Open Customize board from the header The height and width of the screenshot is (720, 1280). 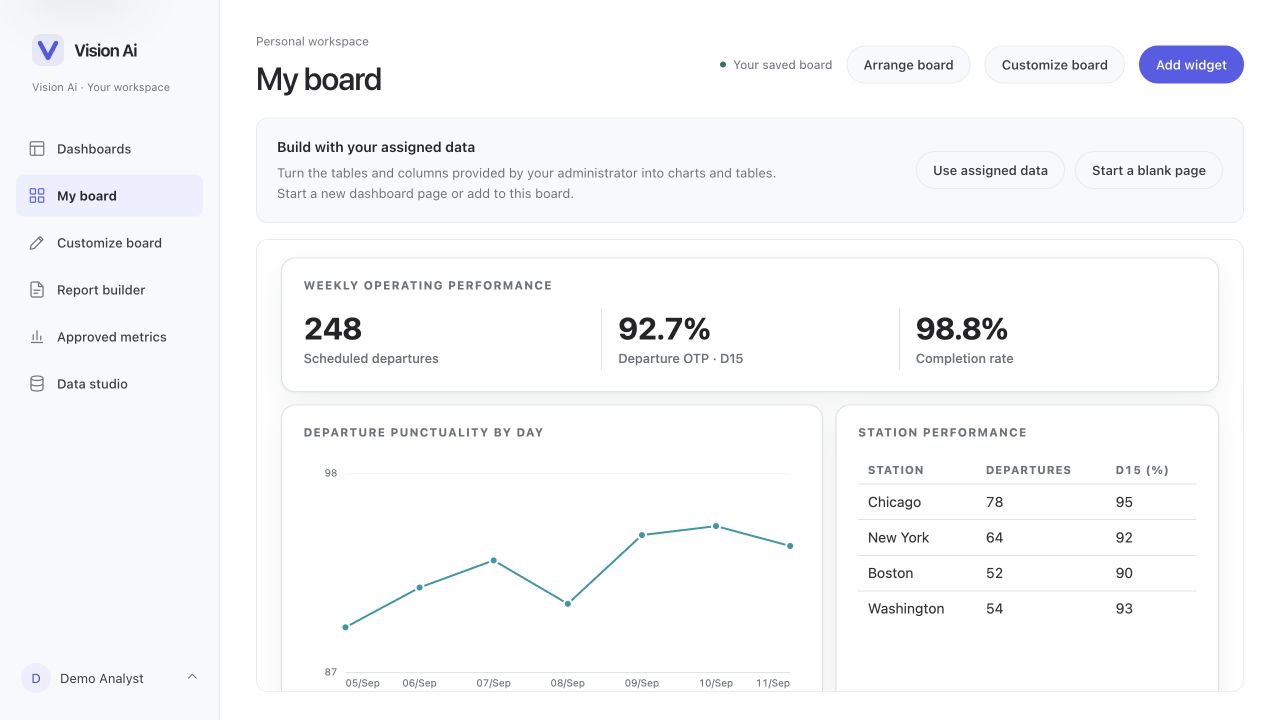[x=1054, y=65]
